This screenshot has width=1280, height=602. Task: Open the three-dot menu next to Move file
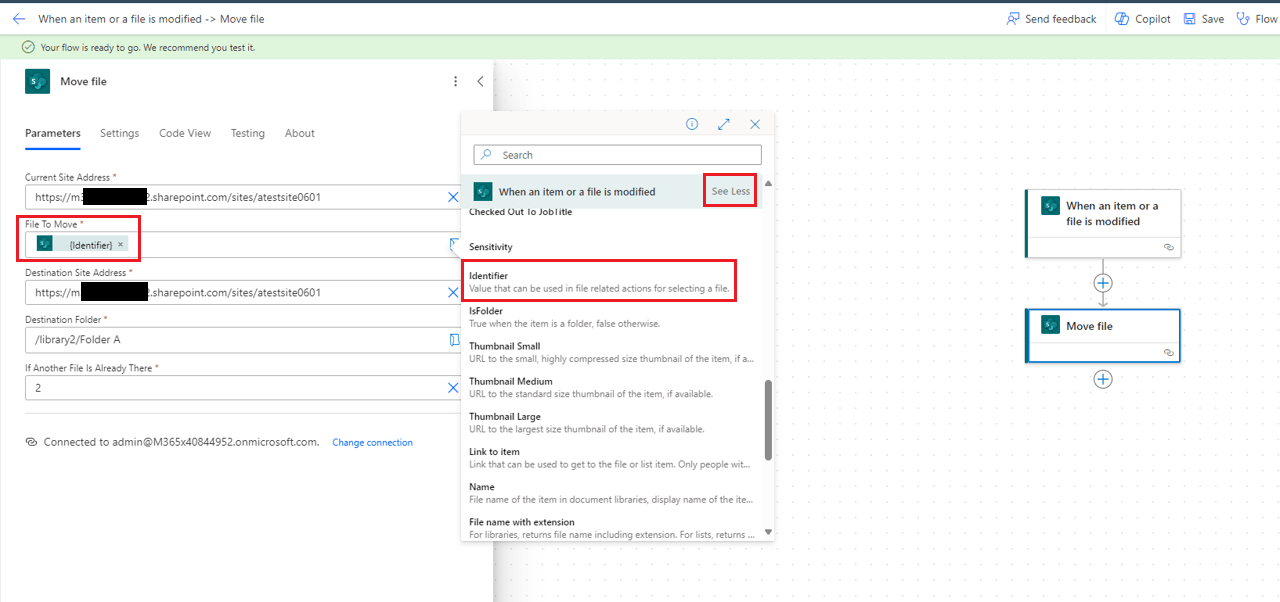455,81
